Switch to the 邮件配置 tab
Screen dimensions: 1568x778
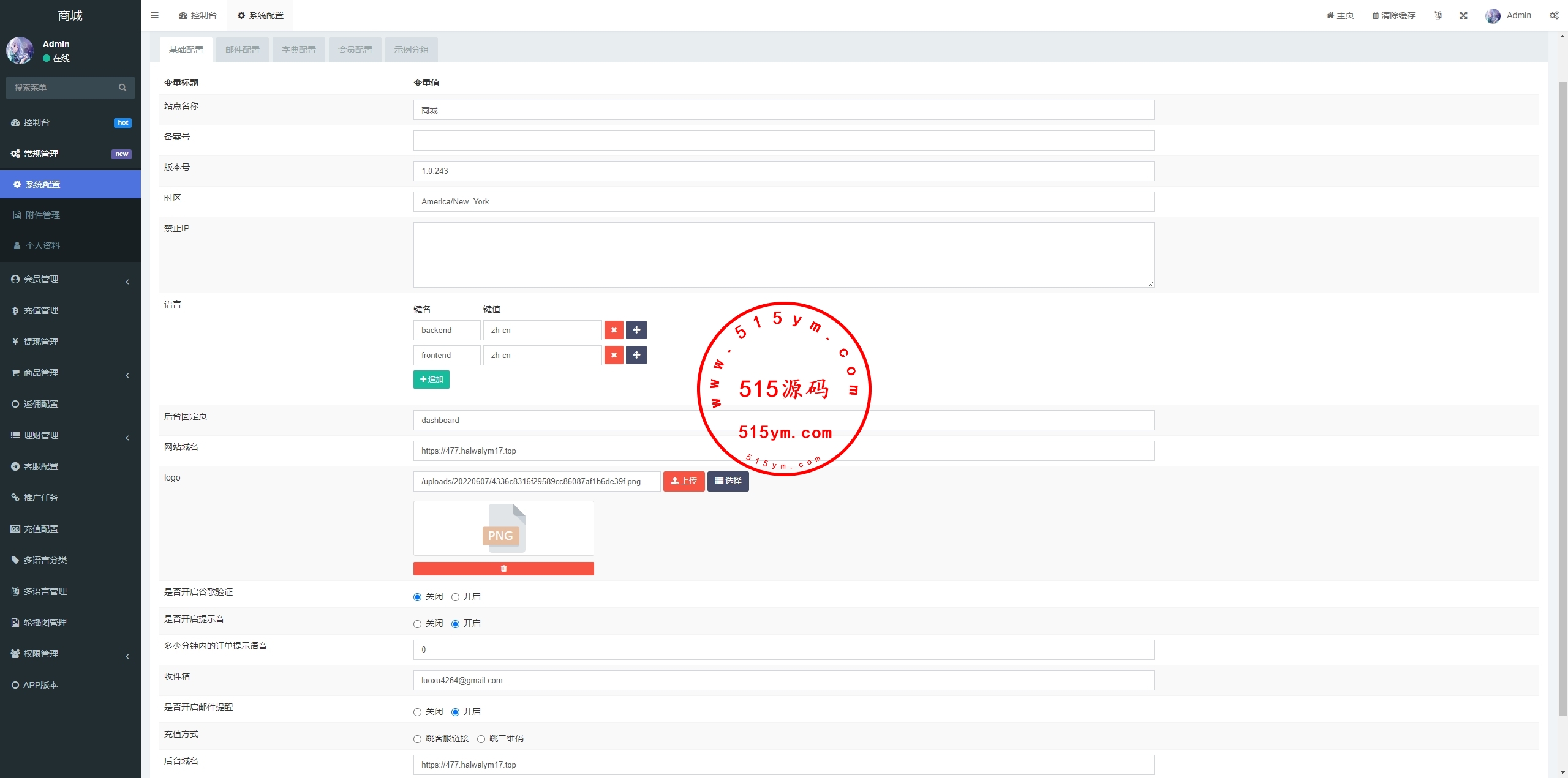coord(243,50)
